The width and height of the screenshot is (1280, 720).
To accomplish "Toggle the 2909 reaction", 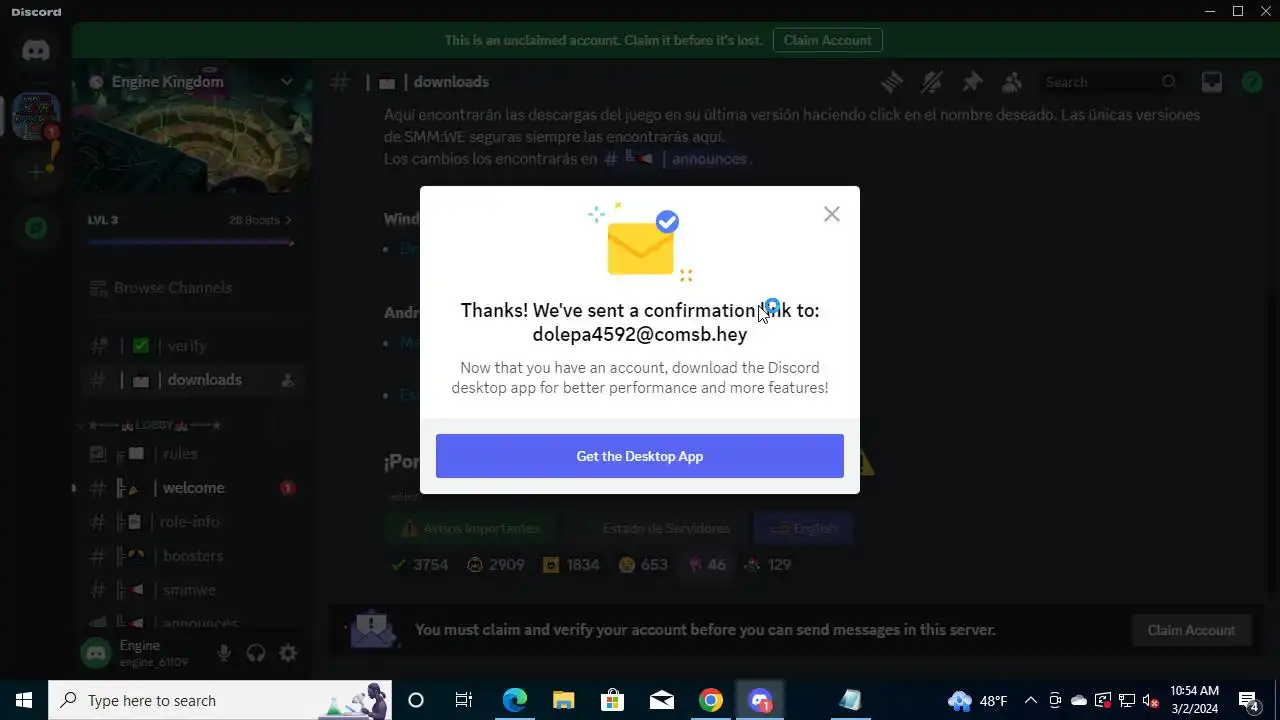I will (x=496, y=565).
